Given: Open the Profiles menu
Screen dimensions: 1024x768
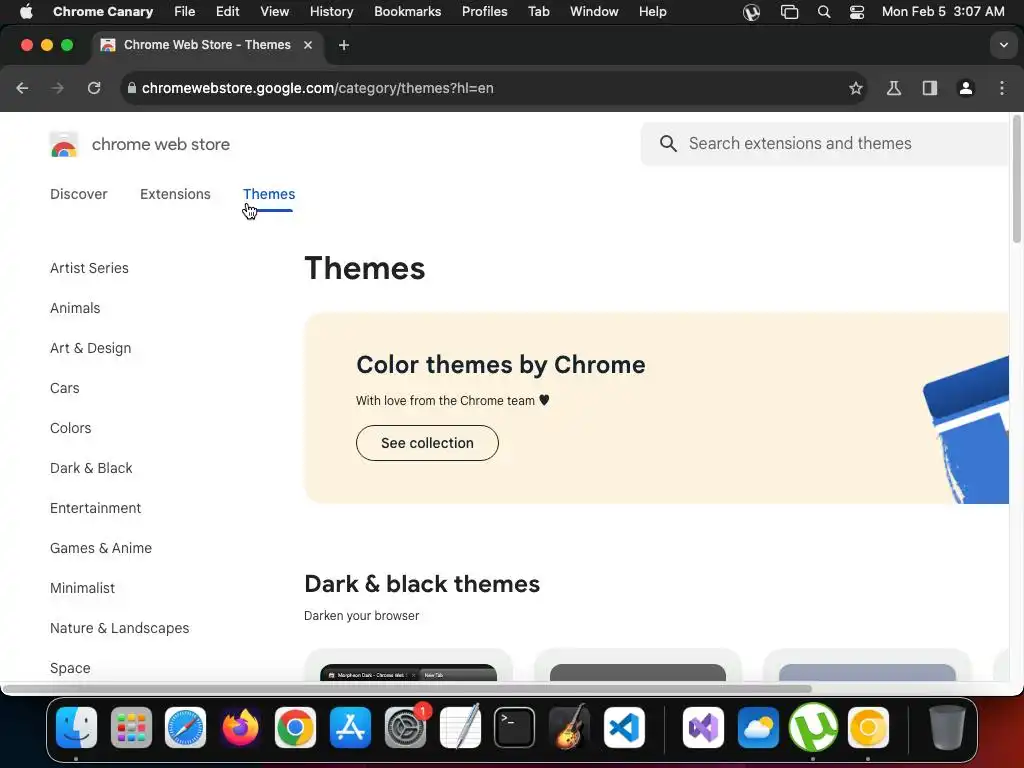Looking at the screenshot, I should pos(485,11).
